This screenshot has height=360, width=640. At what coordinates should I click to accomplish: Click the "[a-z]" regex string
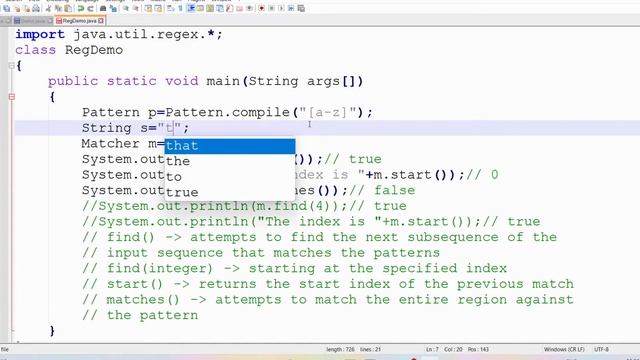click(328, 112)
